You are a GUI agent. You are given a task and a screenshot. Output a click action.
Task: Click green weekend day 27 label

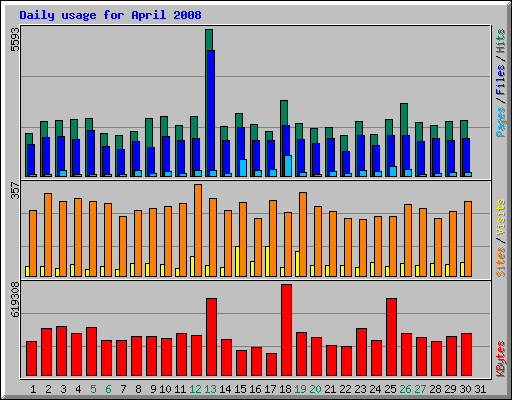(420, 389)
